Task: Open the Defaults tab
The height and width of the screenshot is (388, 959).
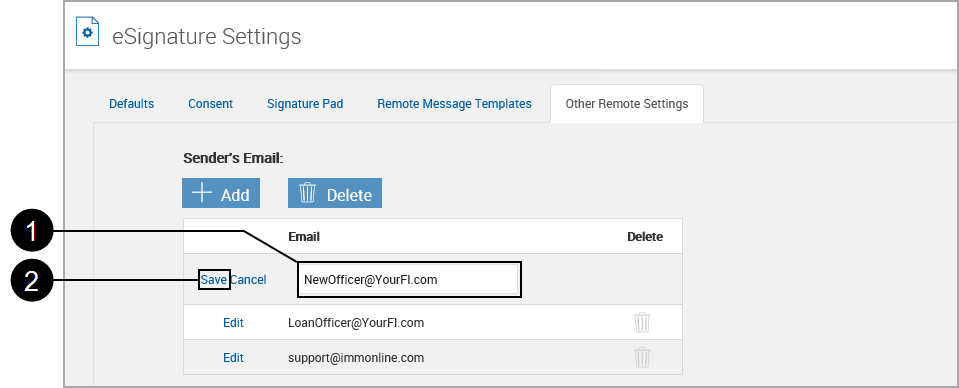Action: click(x=131, y=104)
